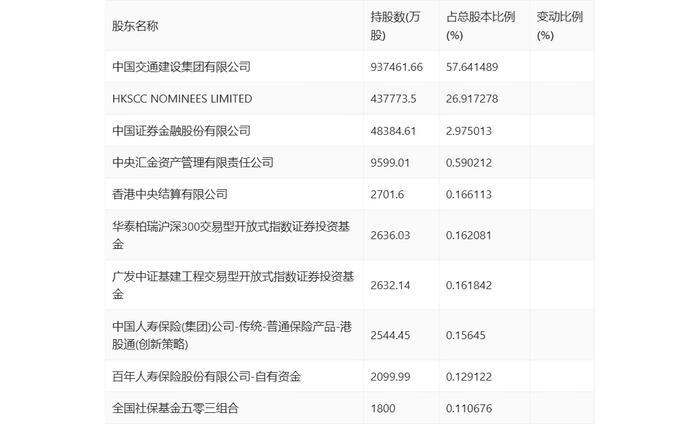700x424 pixels.
Task: Click percentage value 0.15645
Action: pyautogui.click(x=466, y=335)
